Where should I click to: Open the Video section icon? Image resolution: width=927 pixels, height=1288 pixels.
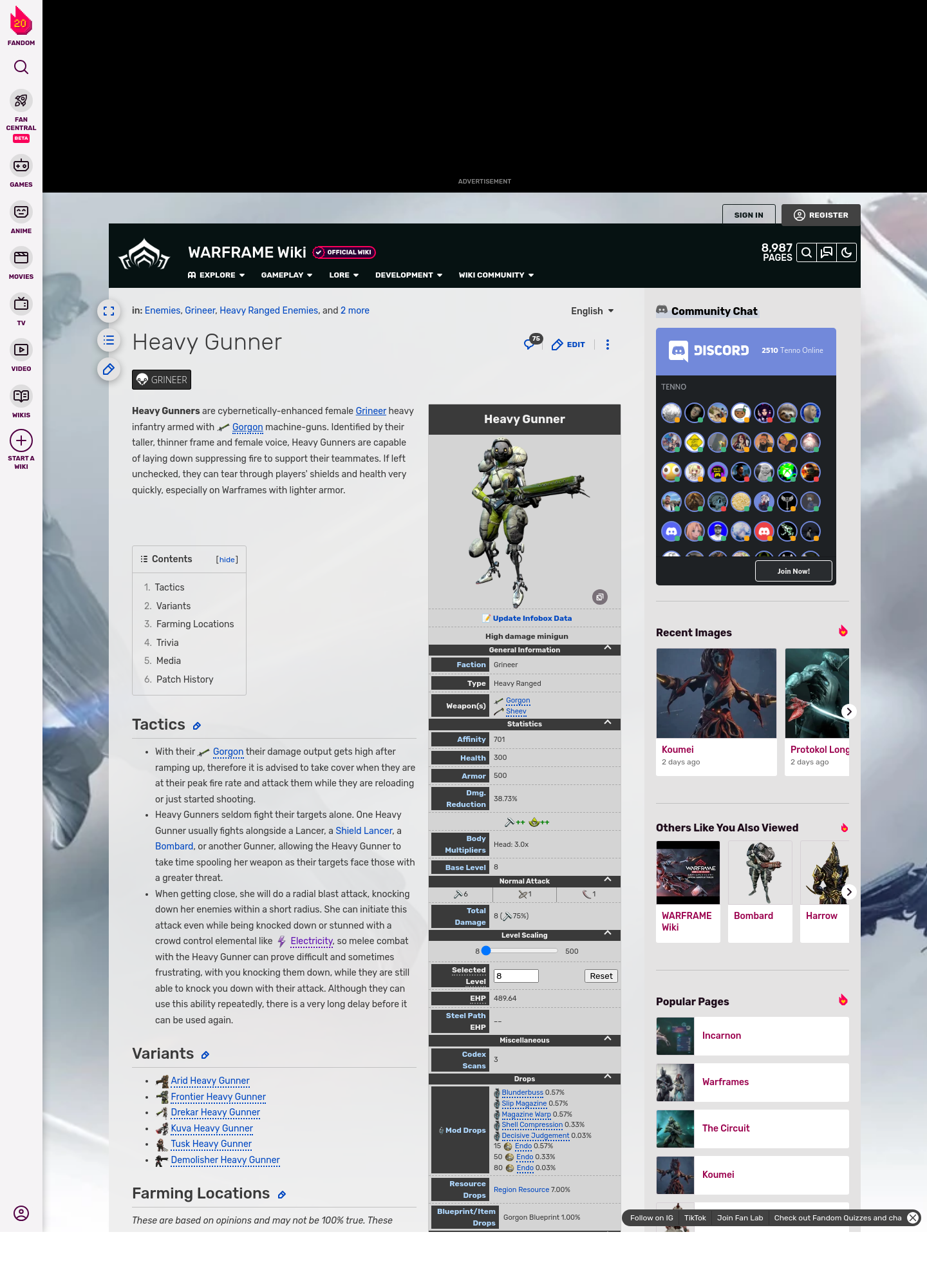coord(21,350)
